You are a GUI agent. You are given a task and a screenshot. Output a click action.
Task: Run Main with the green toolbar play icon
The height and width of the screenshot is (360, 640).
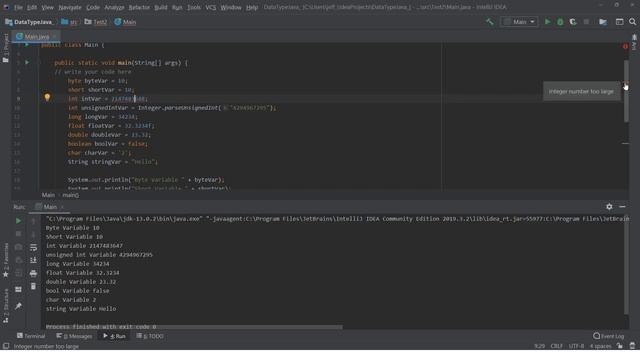click(x=547, y=22)
